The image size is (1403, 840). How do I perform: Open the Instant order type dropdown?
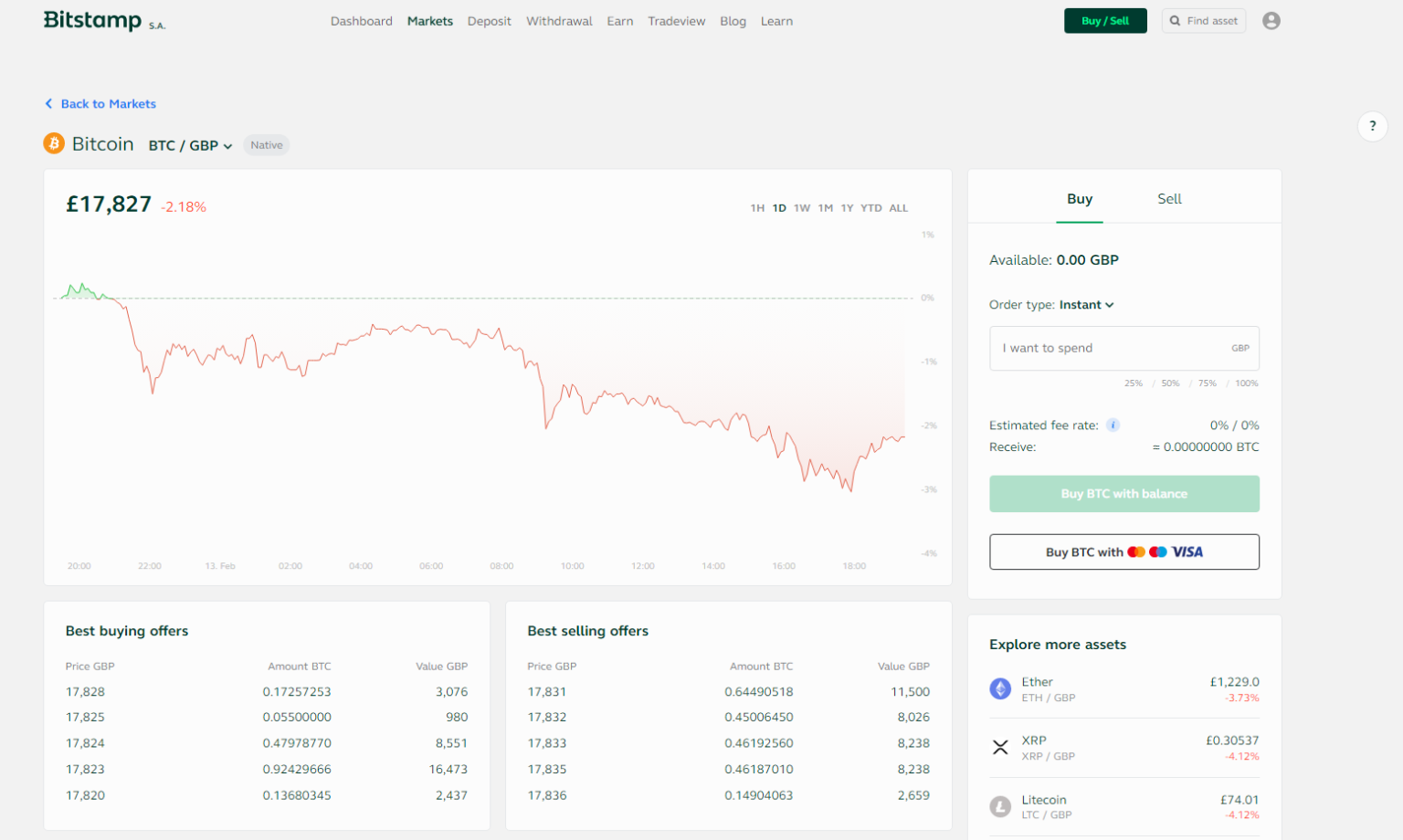pyautogui.click(x=1086, y=304)
